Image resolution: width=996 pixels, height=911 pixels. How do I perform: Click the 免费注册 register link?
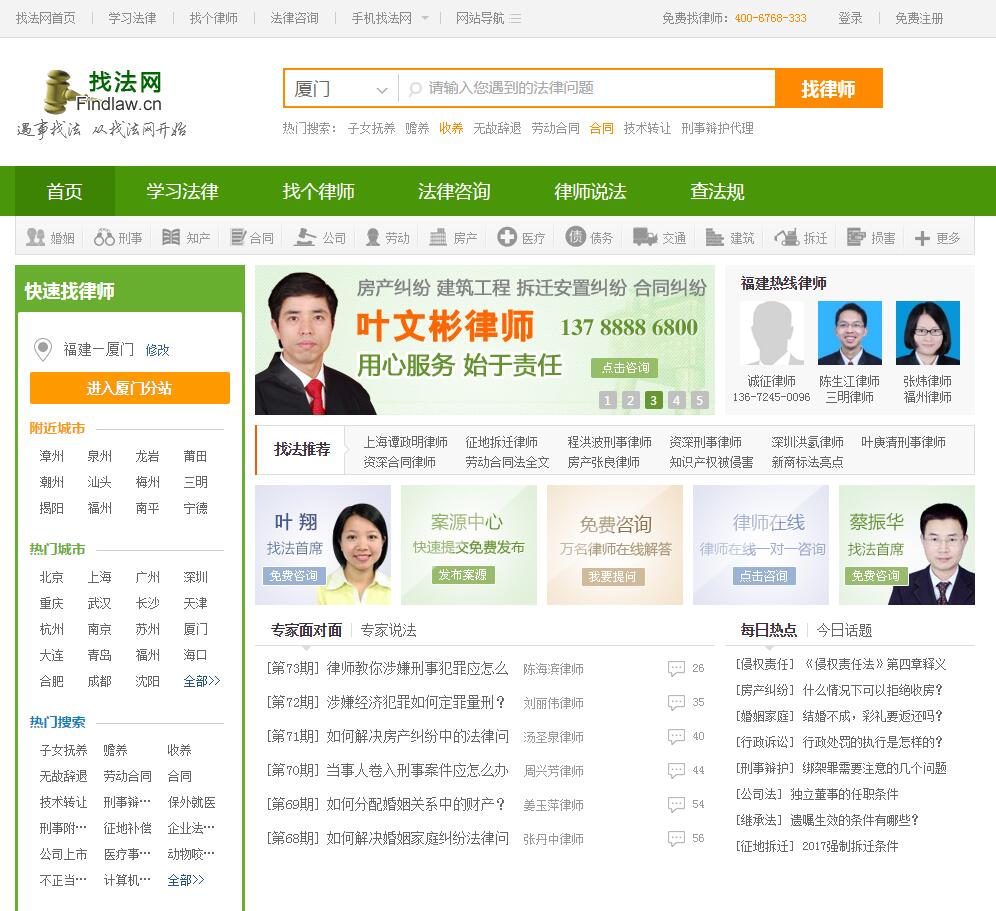919,18
